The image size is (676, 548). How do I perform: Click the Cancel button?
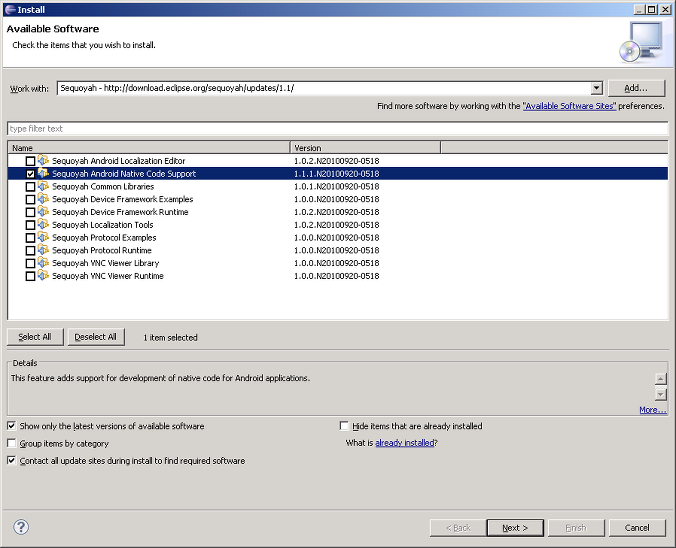(x=637, y=528)
